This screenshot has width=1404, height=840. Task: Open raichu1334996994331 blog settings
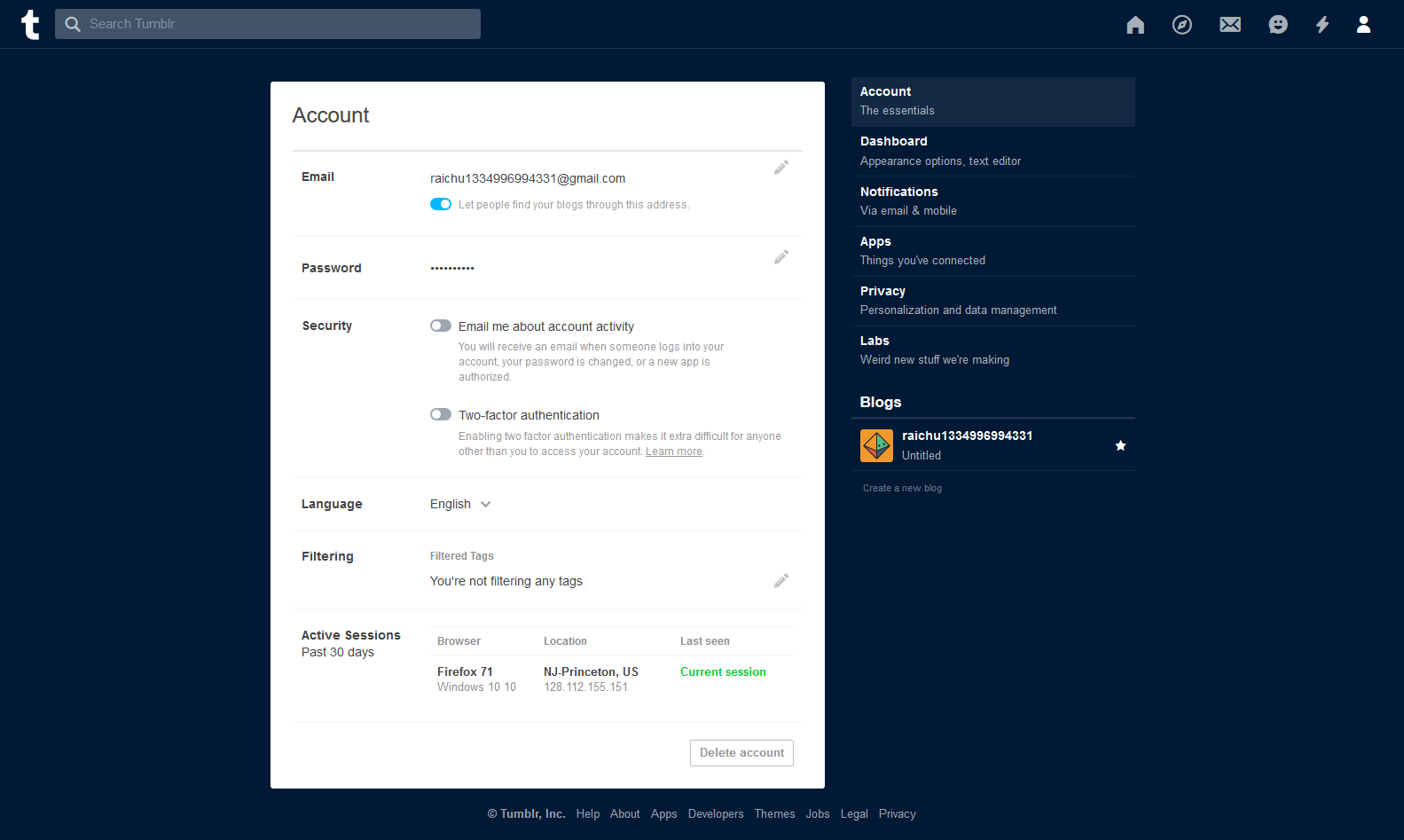click(993, 445)
